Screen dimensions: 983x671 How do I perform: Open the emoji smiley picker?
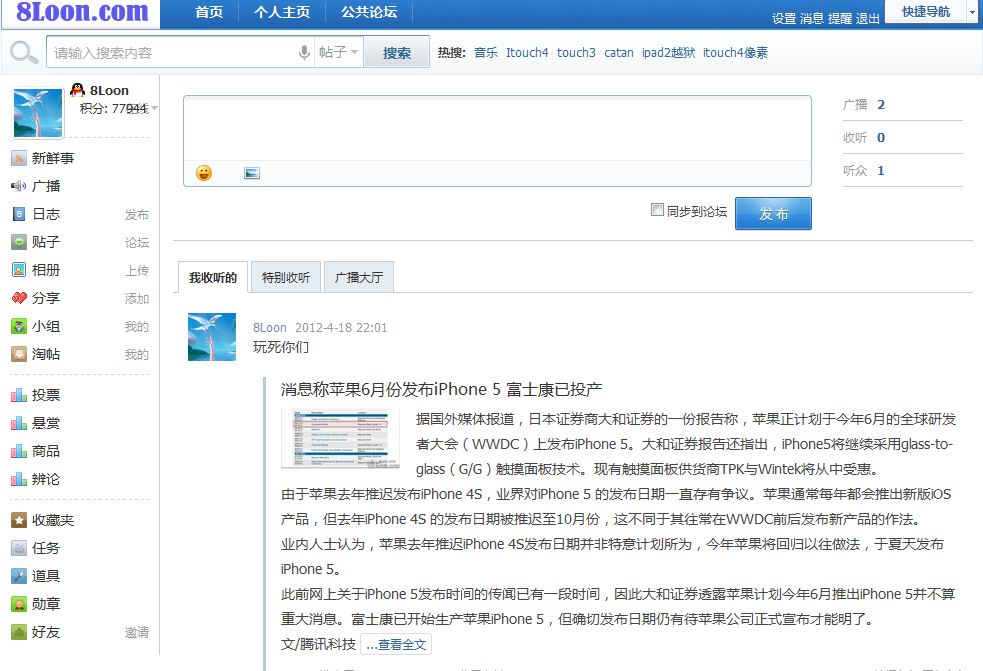click(x=204, y=173)
